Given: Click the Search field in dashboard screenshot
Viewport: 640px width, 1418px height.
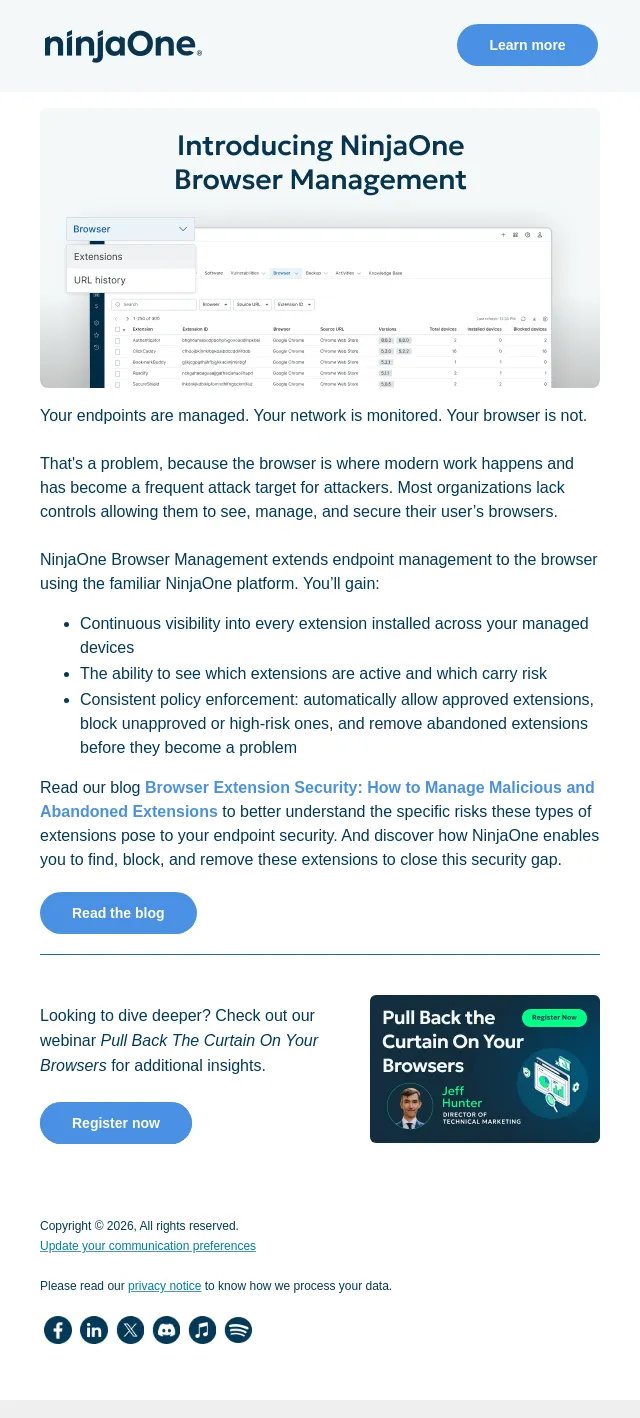Looking at the screenshot, I should tap(153, 304).
